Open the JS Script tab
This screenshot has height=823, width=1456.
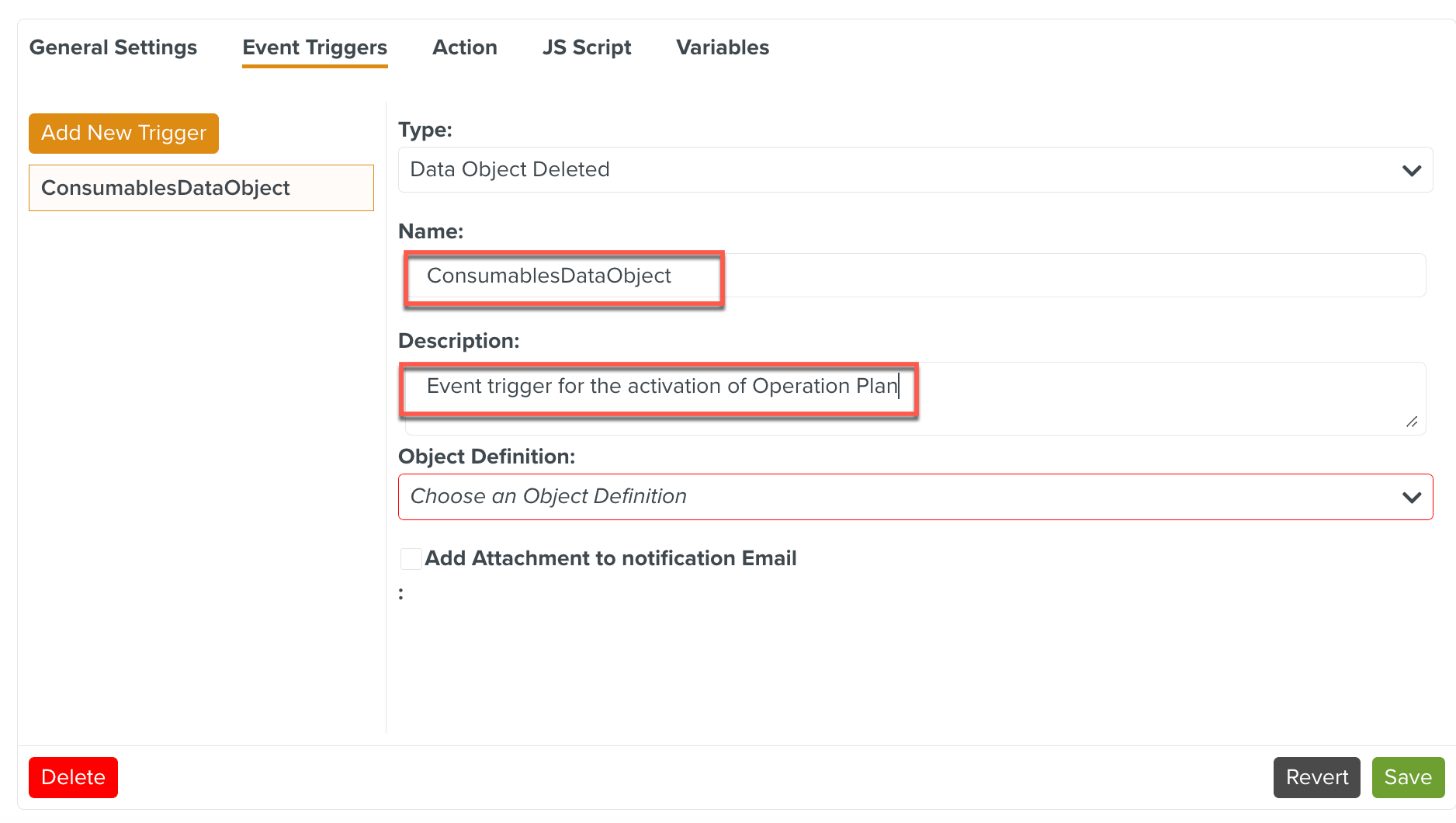[587, 47]
